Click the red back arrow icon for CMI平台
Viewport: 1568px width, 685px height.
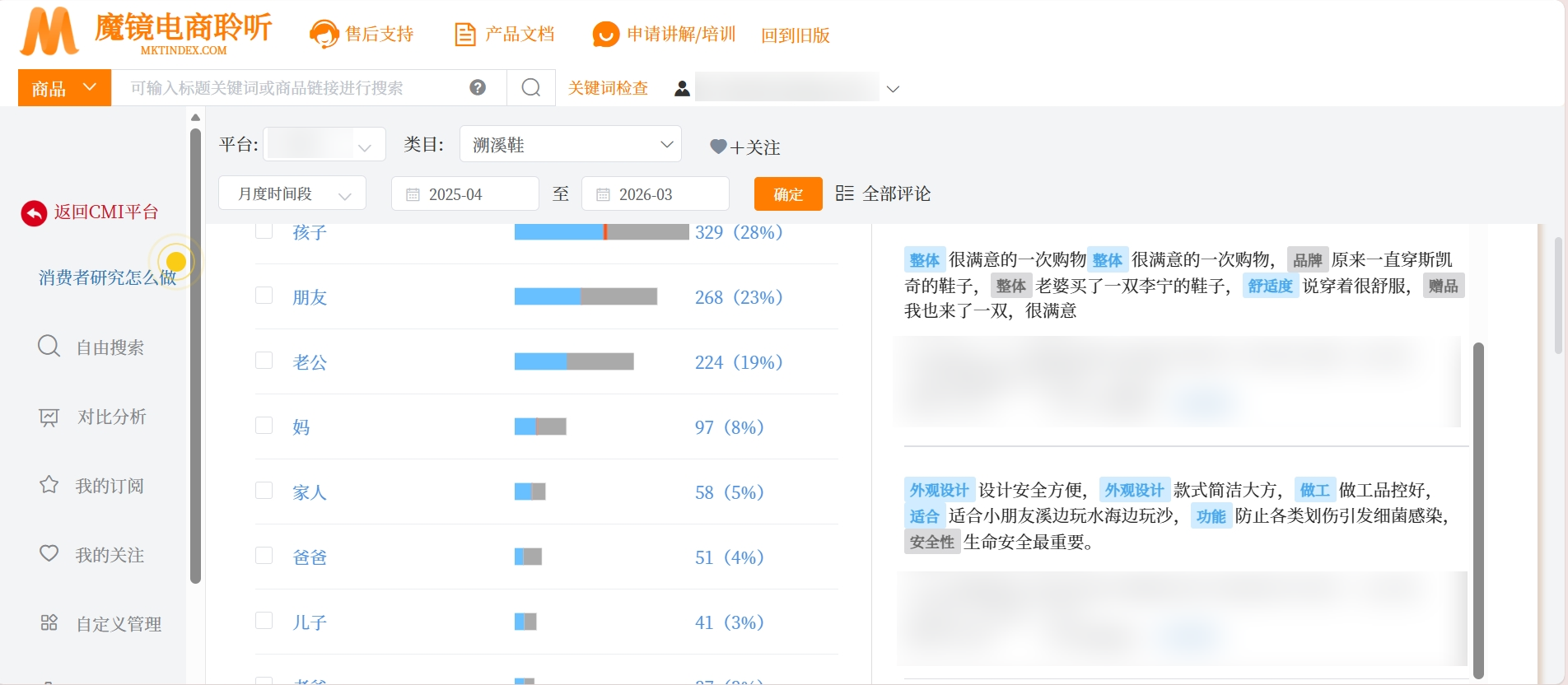point(34,213)
